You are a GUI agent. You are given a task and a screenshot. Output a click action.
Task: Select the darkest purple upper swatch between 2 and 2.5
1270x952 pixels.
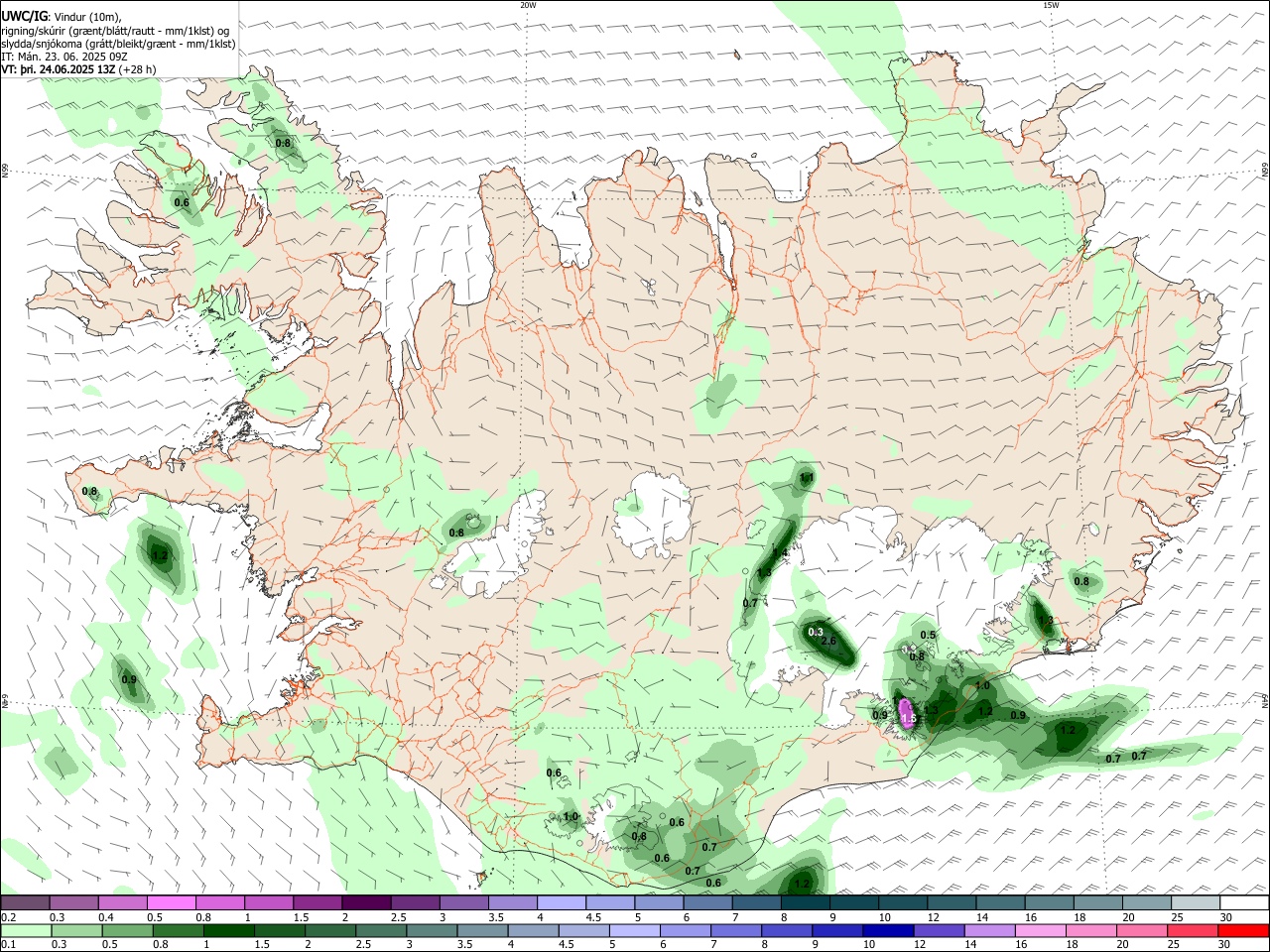[x=366, y=902]
